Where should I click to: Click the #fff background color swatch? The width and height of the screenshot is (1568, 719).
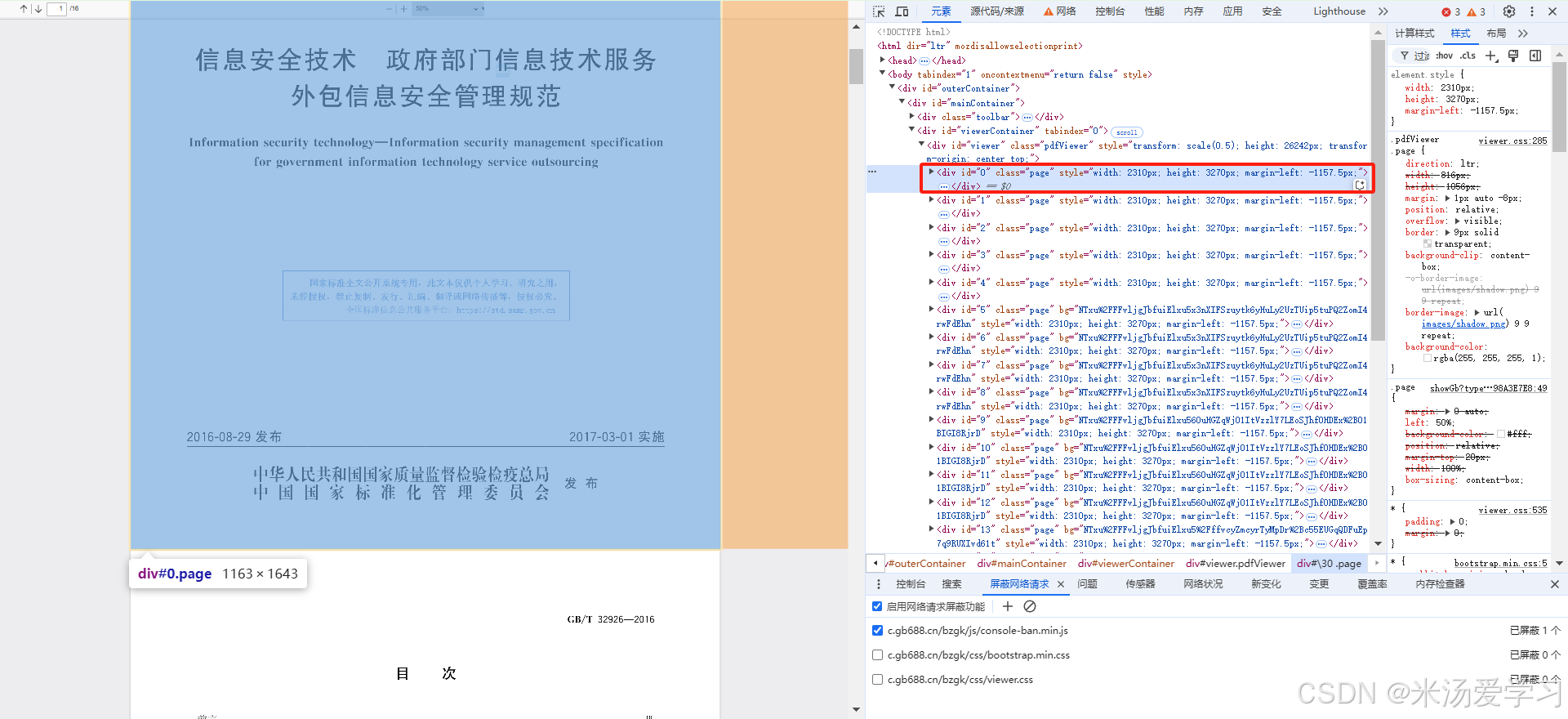click(1500, 434)
